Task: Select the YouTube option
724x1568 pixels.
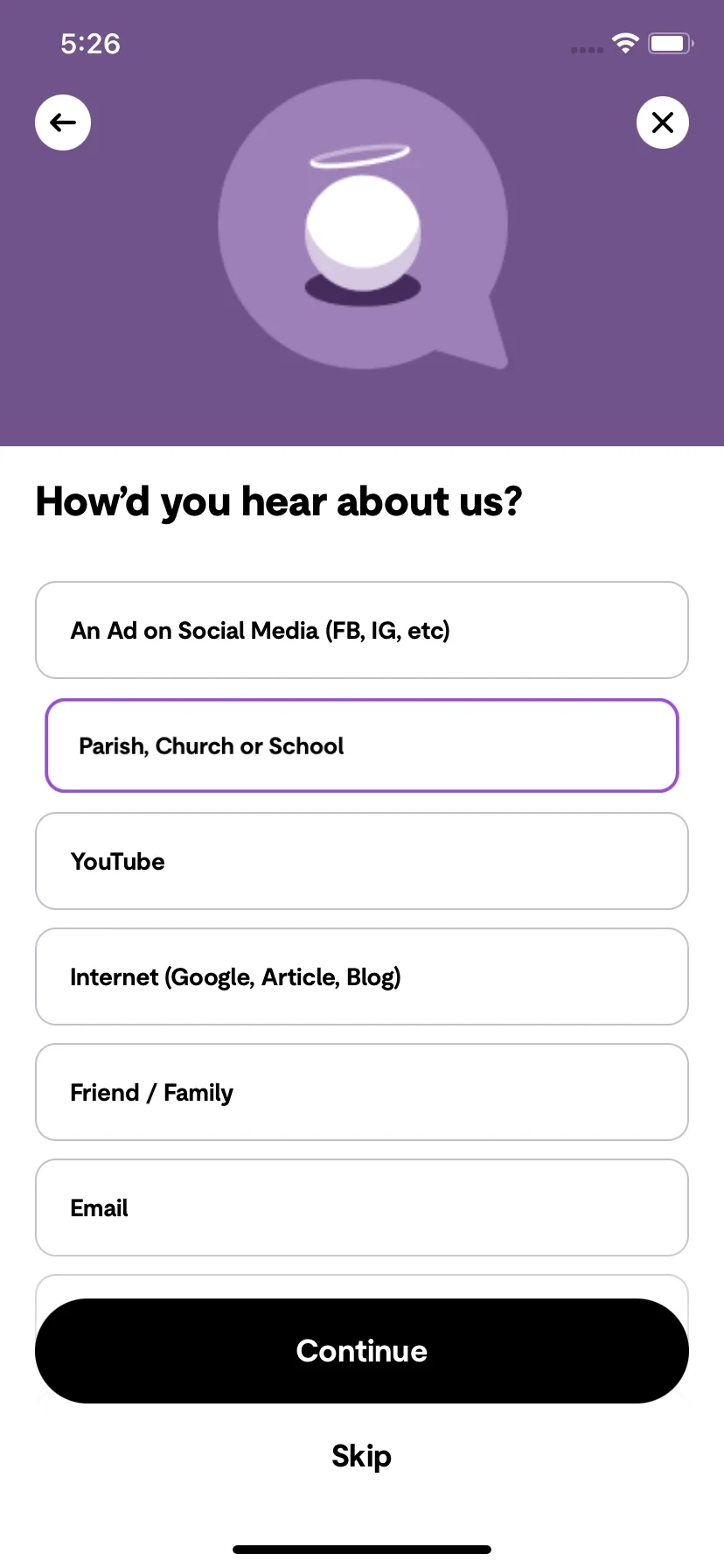Action: click(x=362, y=861)
